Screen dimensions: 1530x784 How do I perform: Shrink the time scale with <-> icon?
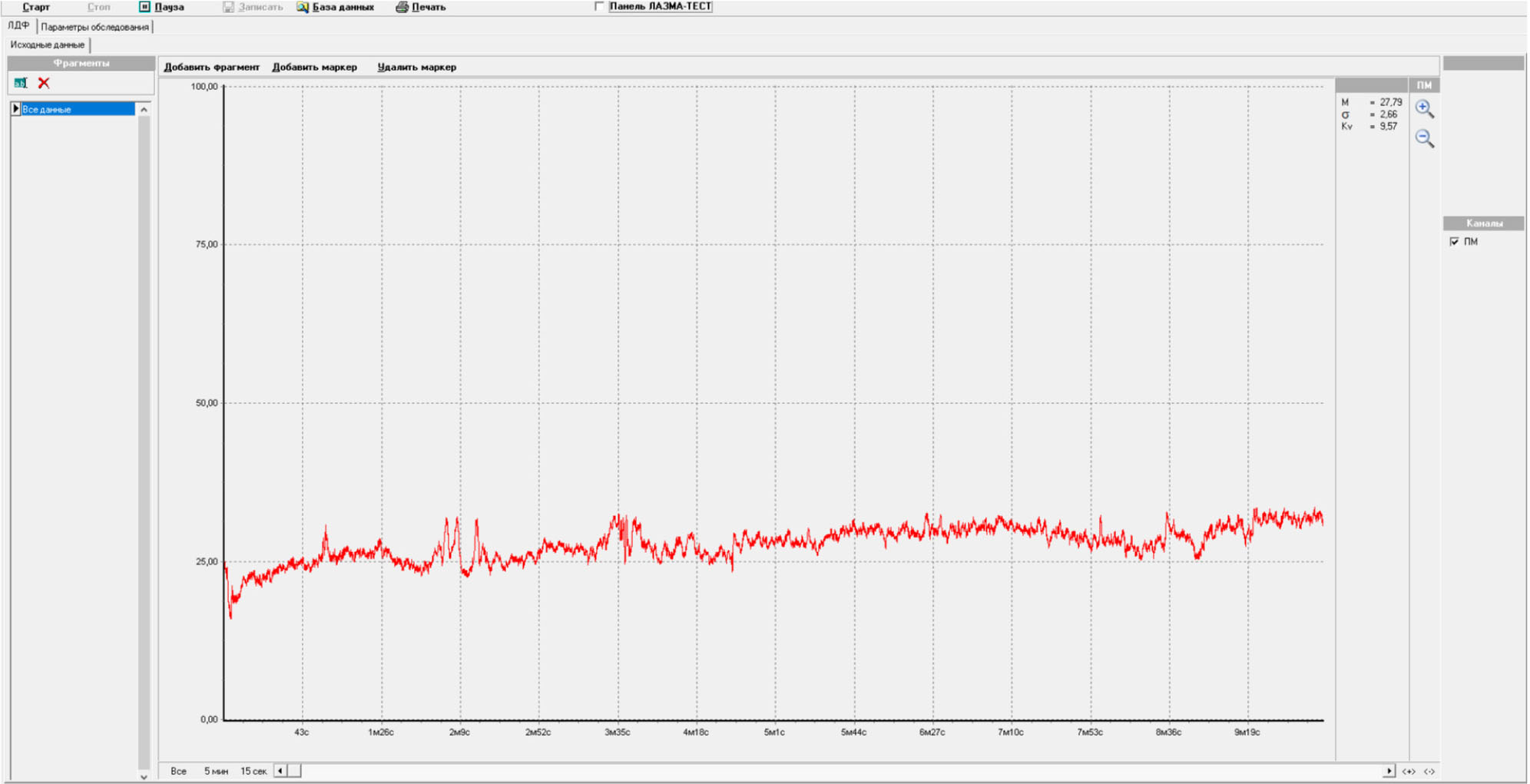coord(1429,771)
